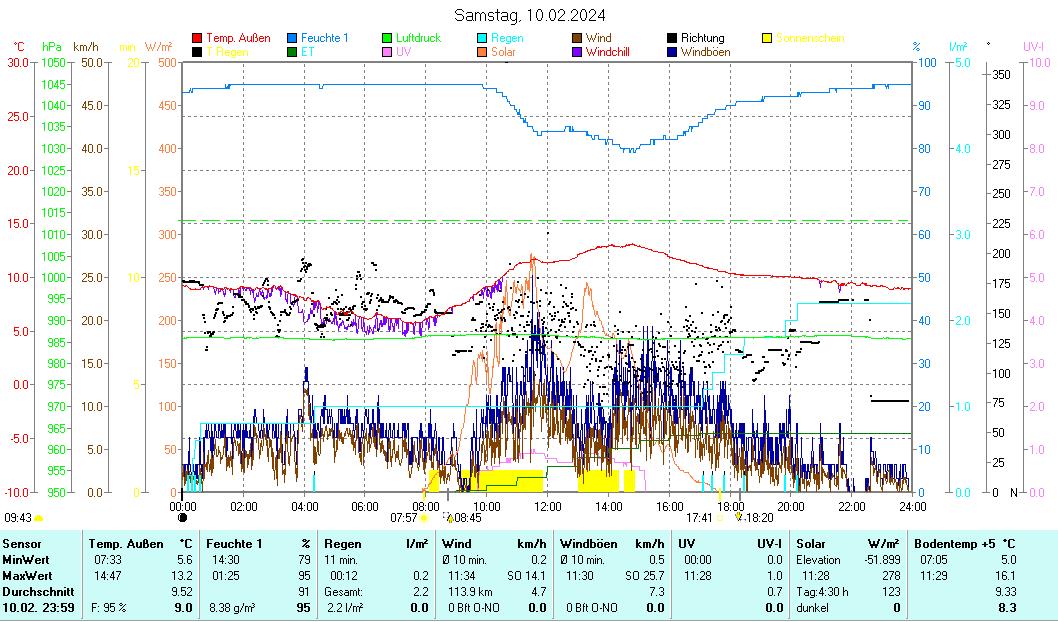
Task: Click the 12:00 label on time axis
Action: [x=547, y=506]
